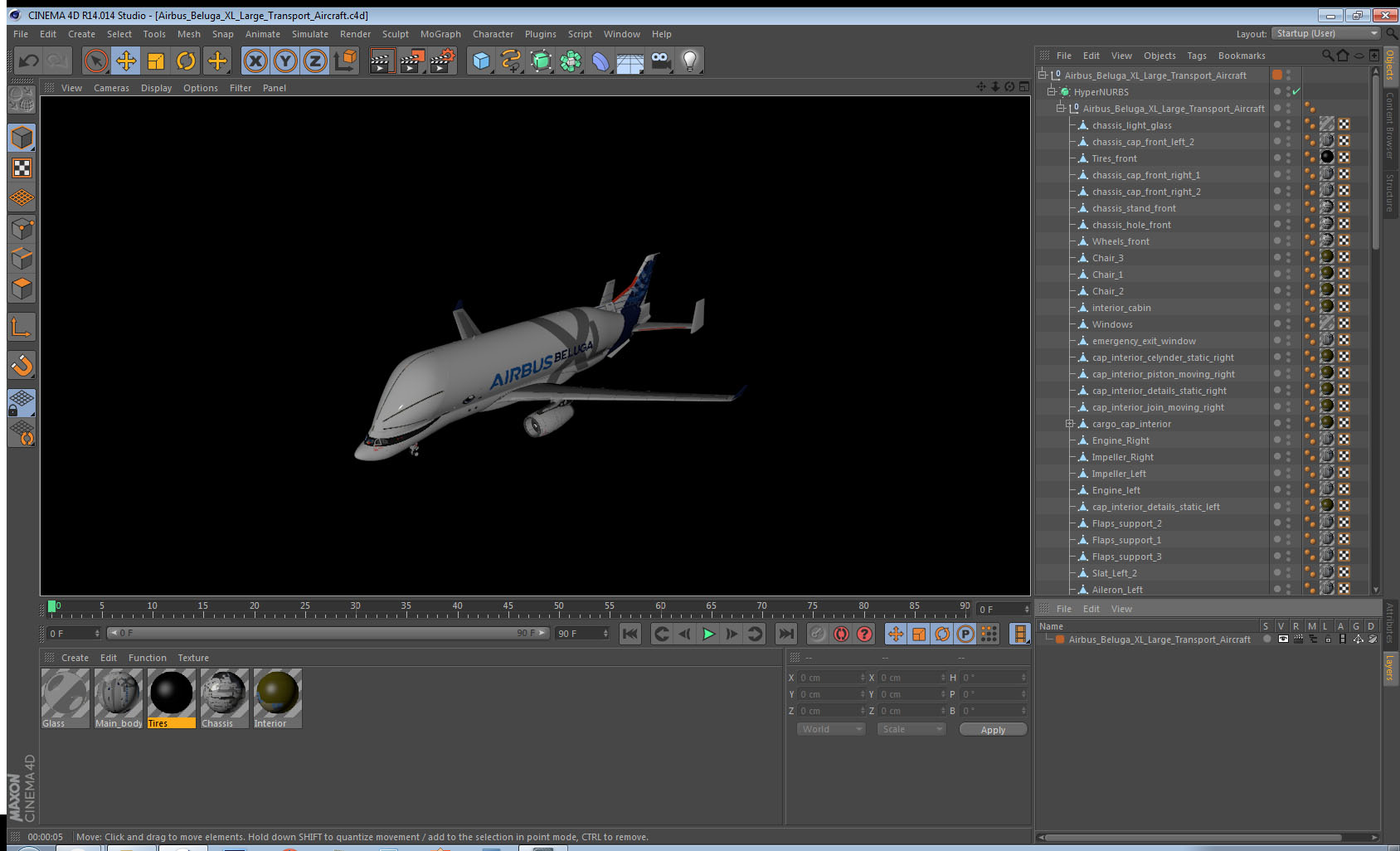Click the Record Active Objects keyframe button

(818, 634)
